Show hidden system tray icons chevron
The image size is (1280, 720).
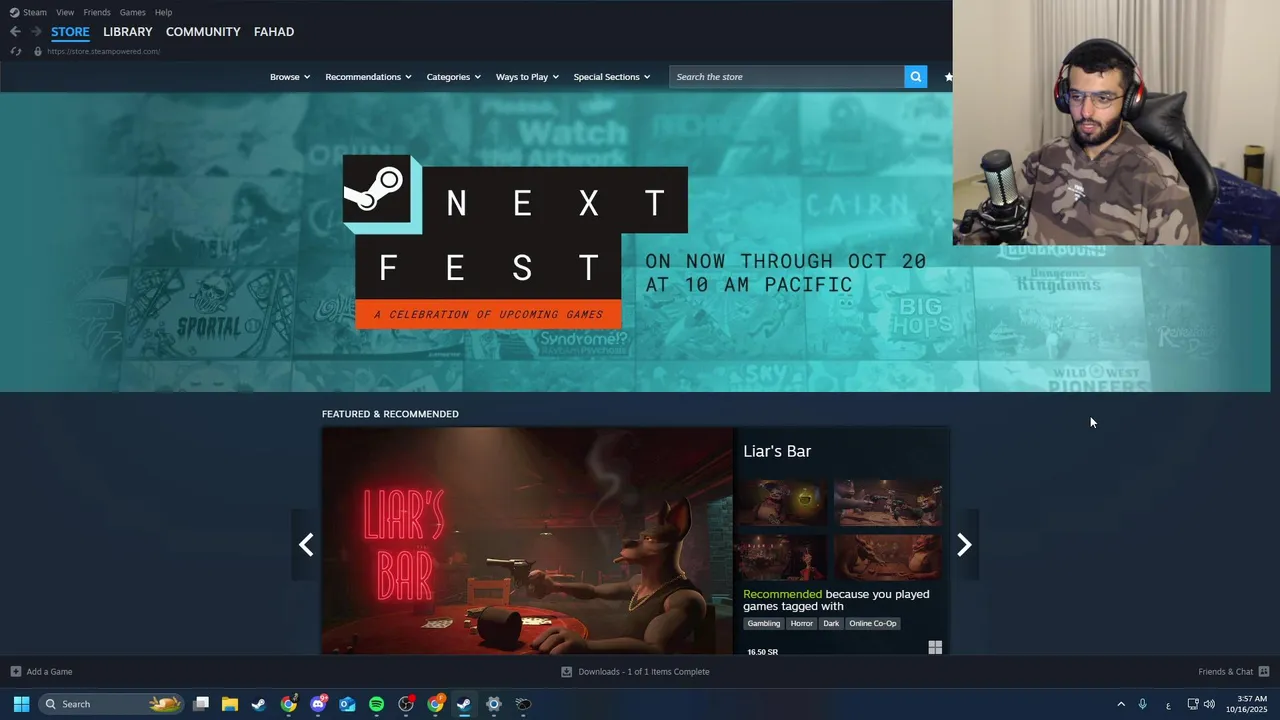click(1121, 704)
